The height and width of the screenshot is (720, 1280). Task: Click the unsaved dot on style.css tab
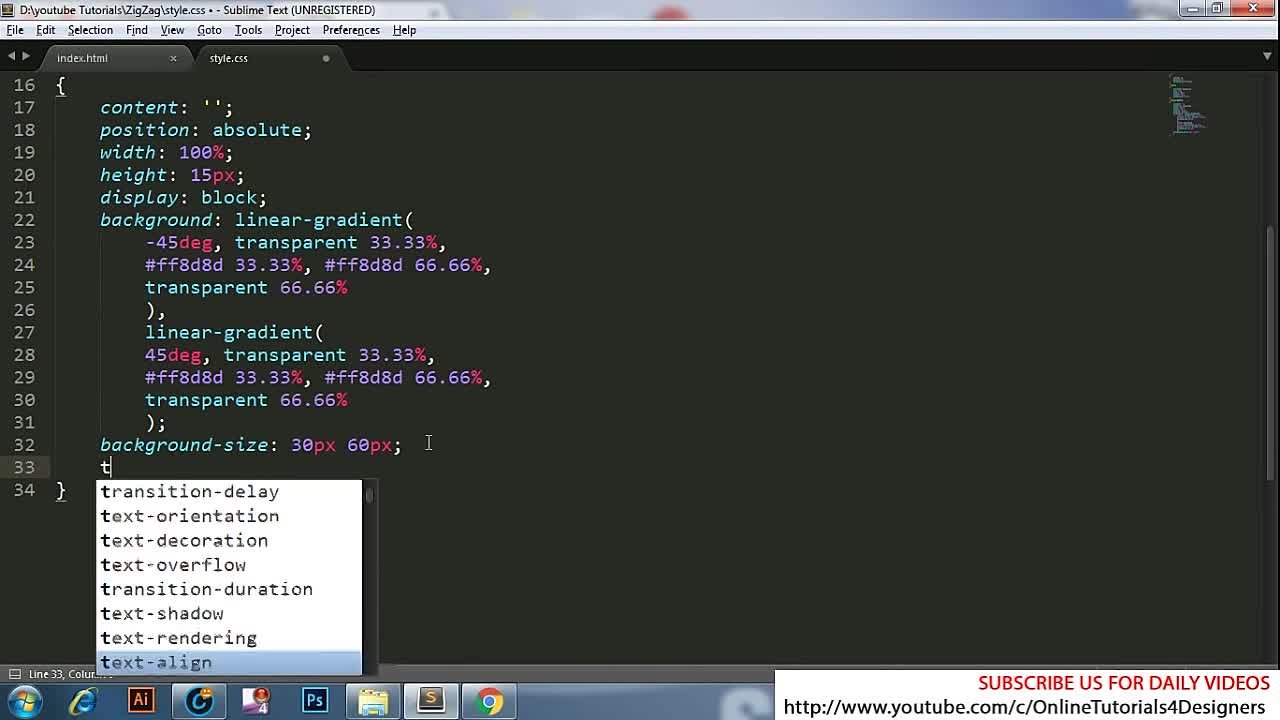click(326, 58)
